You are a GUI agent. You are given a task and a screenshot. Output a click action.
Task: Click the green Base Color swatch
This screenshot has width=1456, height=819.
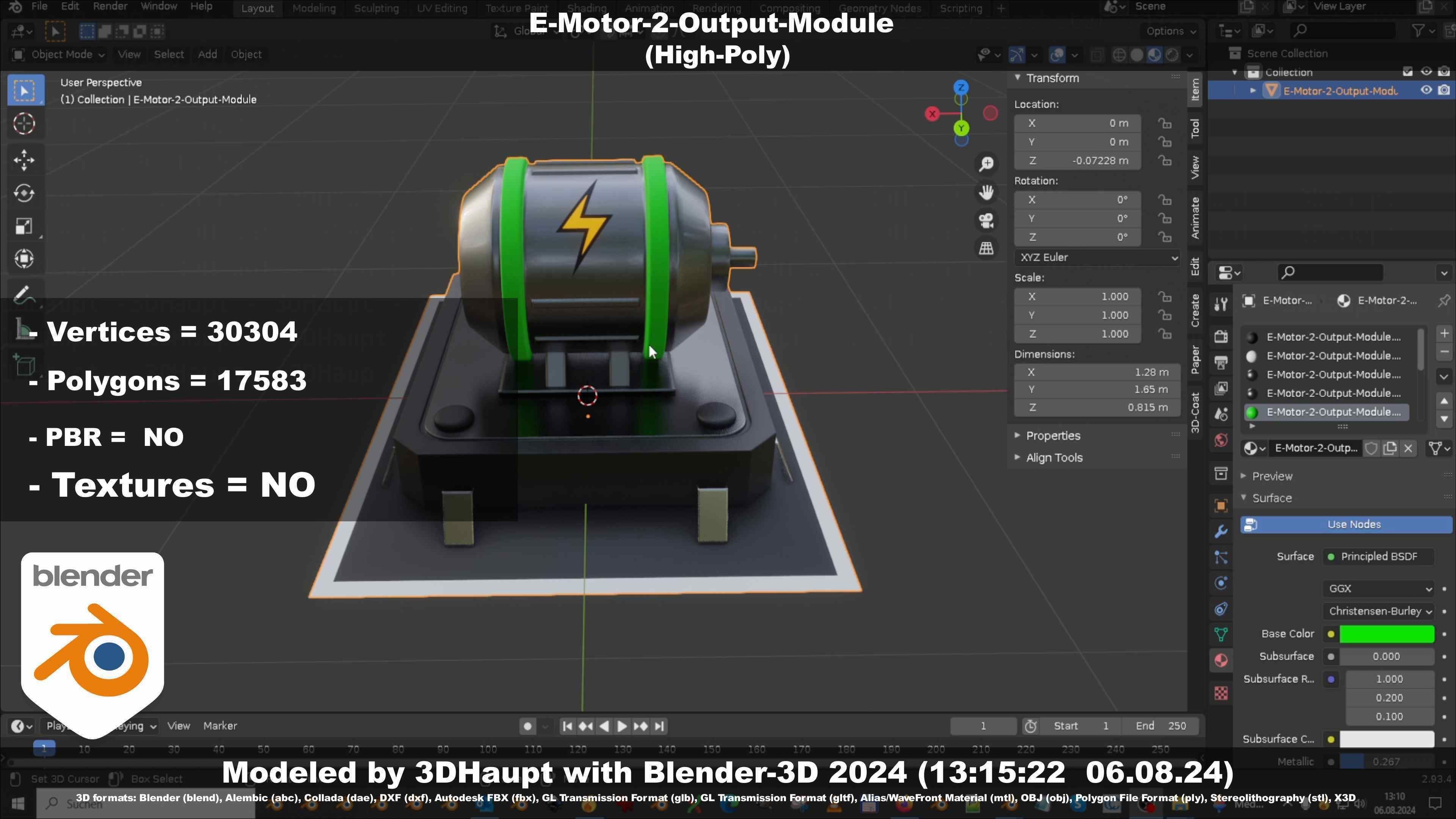click(x=1387, y=634)
